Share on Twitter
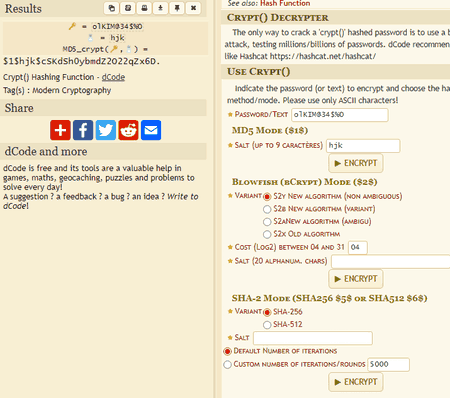450x398 pixels. tap(106, 130)
